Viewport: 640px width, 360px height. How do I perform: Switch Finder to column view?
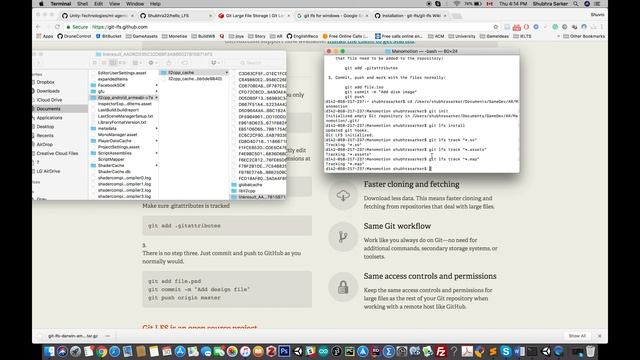point(113,63)
